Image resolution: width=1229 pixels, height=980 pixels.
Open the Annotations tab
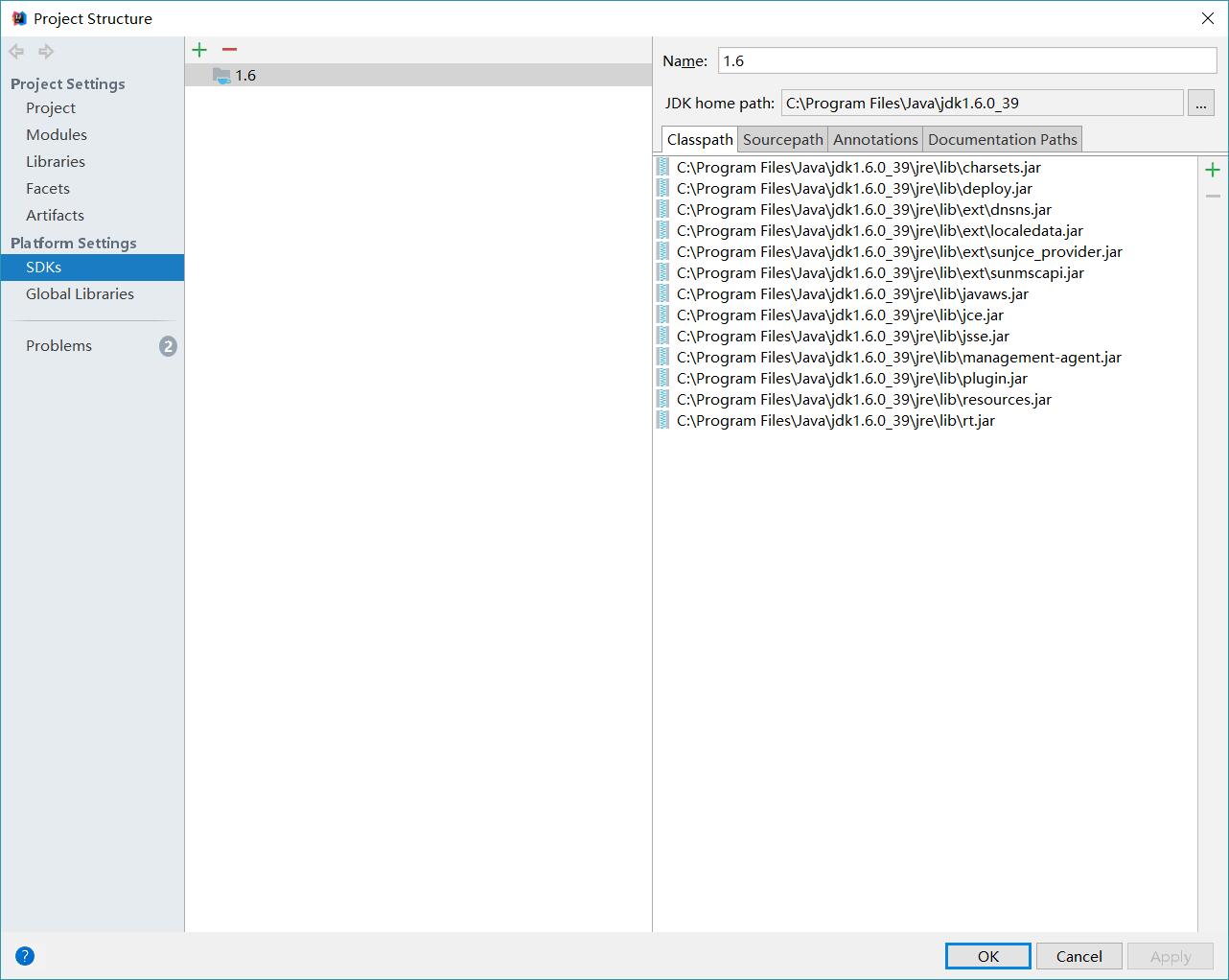(x=875, y=139)
